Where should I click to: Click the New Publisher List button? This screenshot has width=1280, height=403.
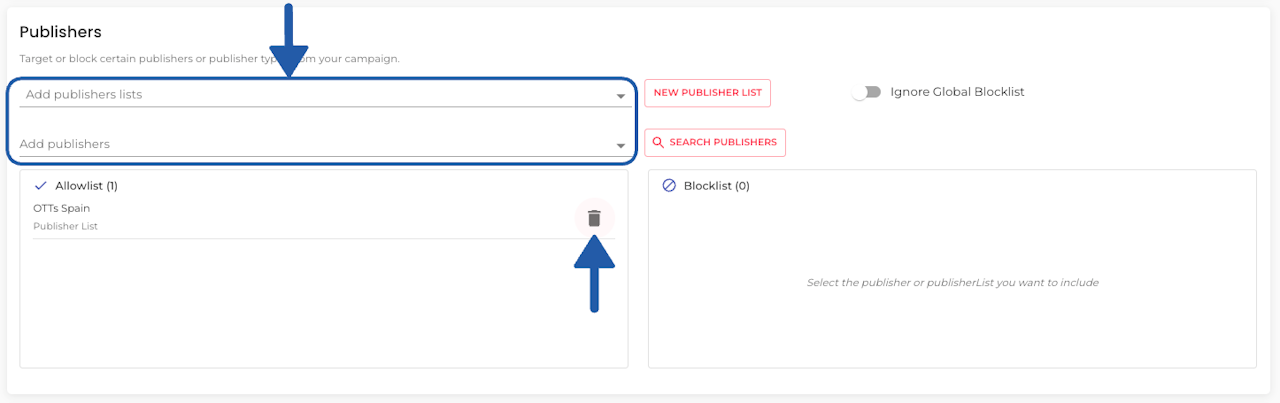[707, 93]
